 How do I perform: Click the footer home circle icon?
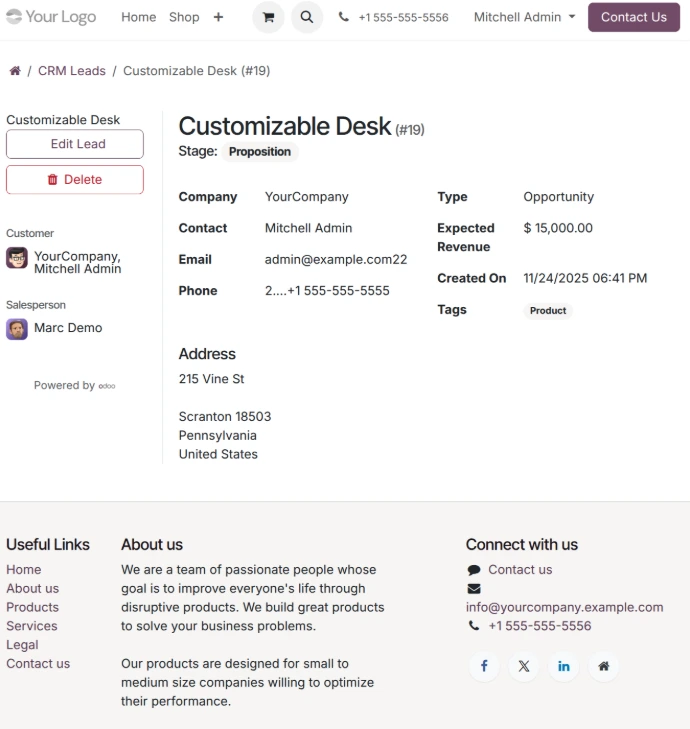(x=603, y=666)
